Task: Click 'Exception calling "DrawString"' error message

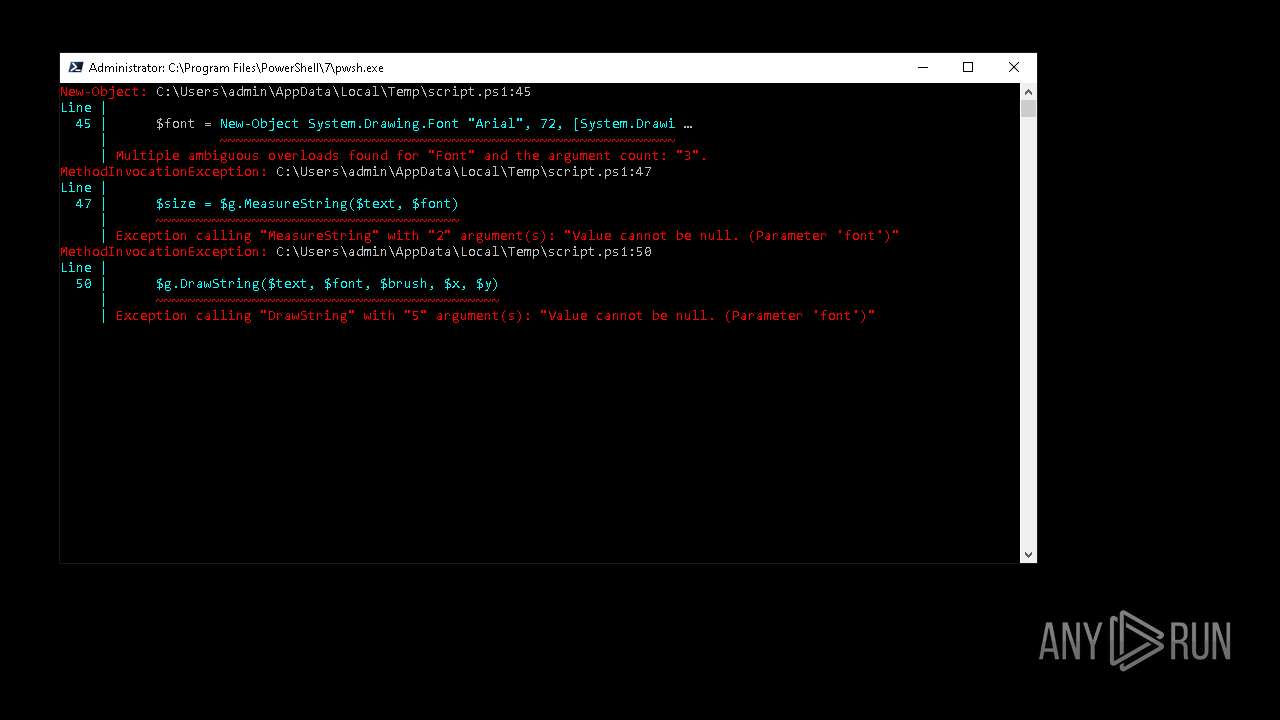Action: pyautogui.click(x=496, y=316)
